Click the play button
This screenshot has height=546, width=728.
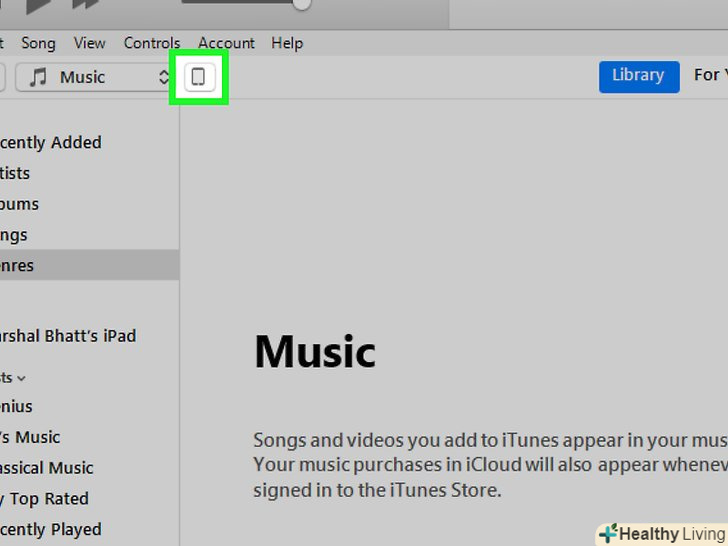click(38, 6)
